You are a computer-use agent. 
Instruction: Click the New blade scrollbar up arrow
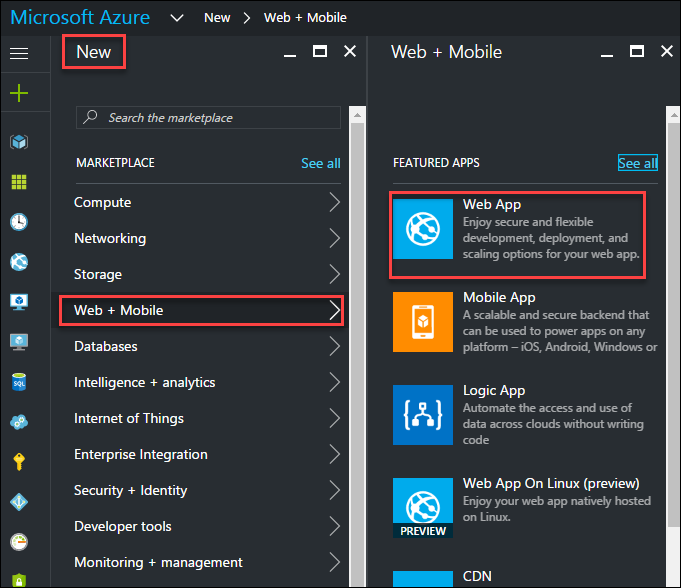coord(357,115)
